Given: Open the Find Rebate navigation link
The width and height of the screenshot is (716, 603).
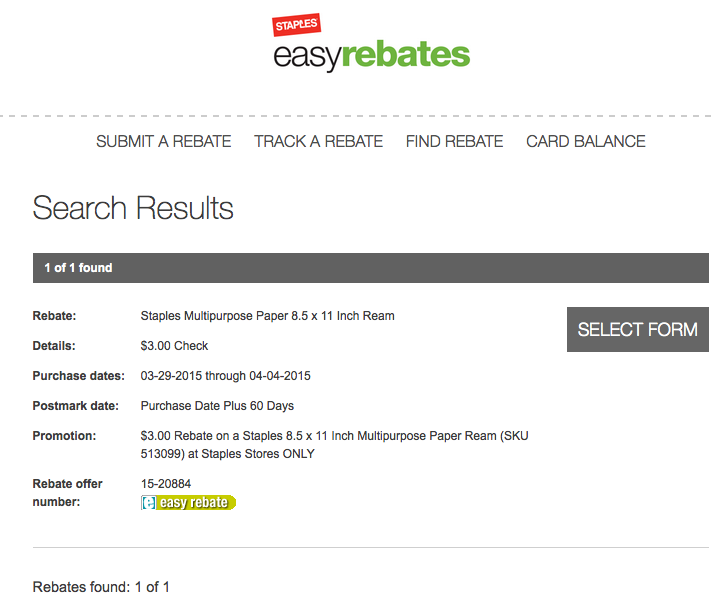Looking at the screenshot, I should (x=454, y=141).
